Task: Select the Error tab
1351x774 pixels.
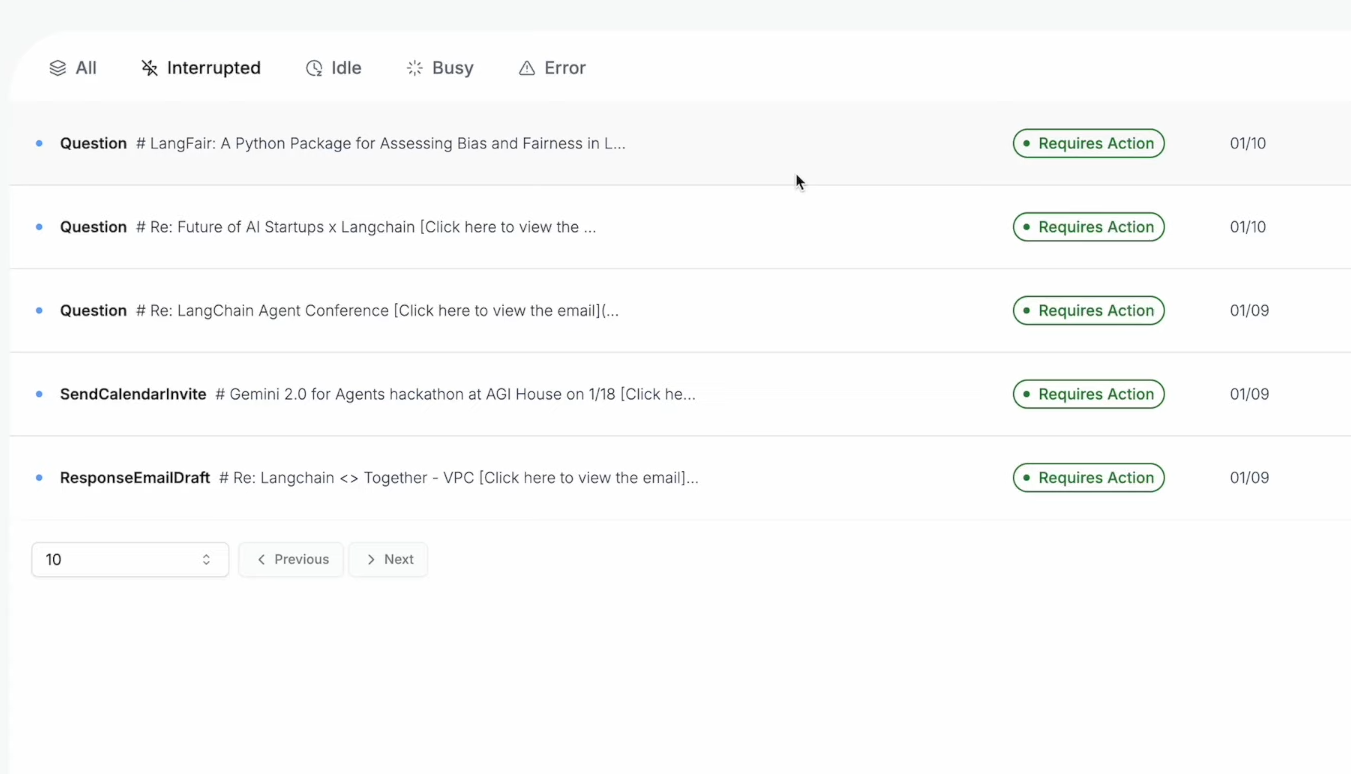Action: (552, 68)
